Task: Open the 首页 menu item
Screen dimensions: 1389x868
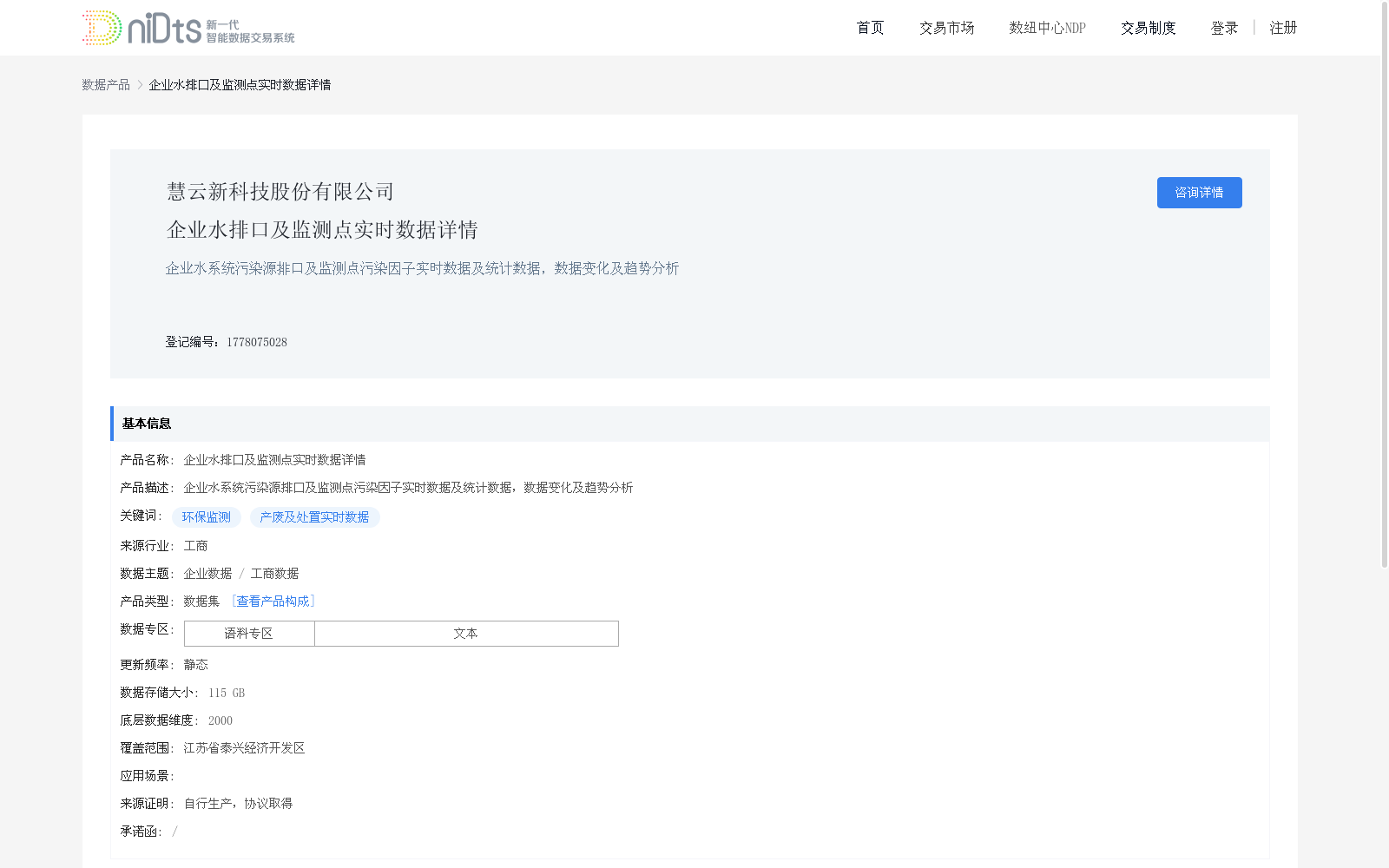Action: point(870,28)
